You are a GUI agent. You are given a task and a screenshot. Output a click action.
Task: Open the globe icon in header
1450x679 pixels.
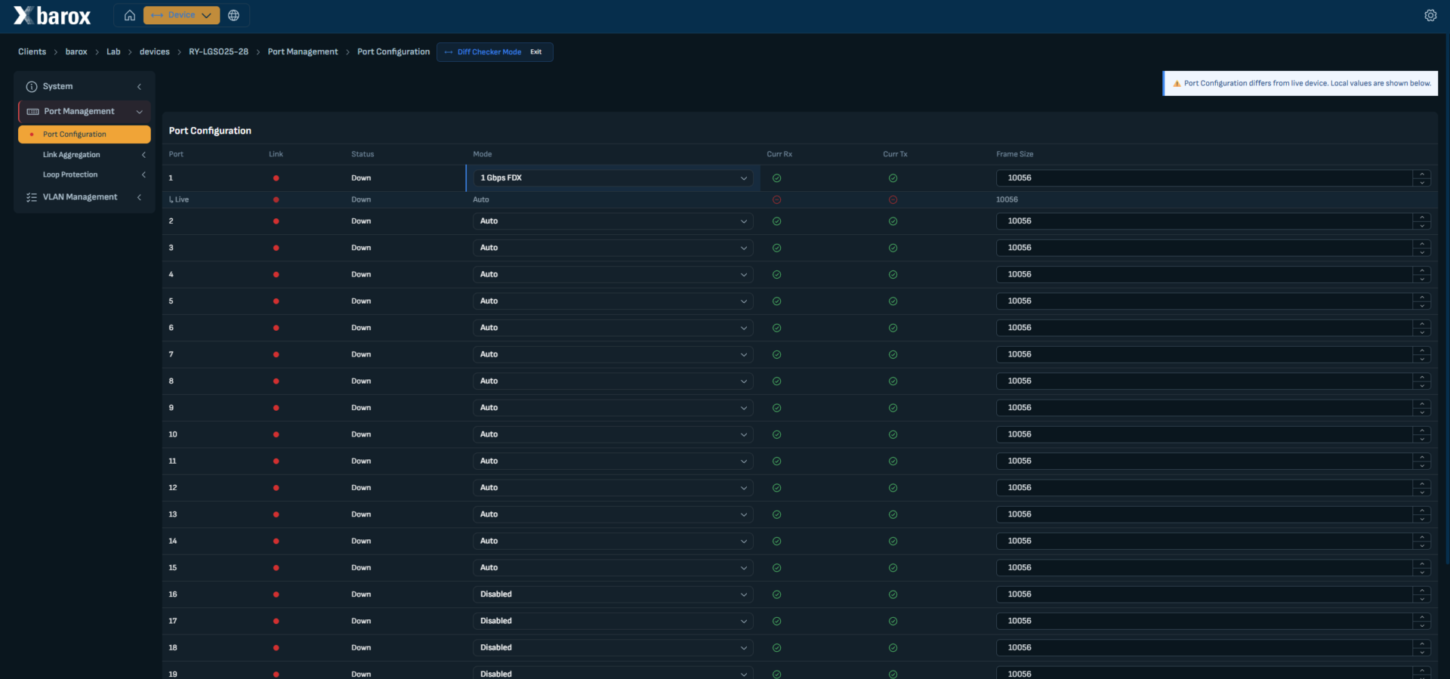pos(234,15)
